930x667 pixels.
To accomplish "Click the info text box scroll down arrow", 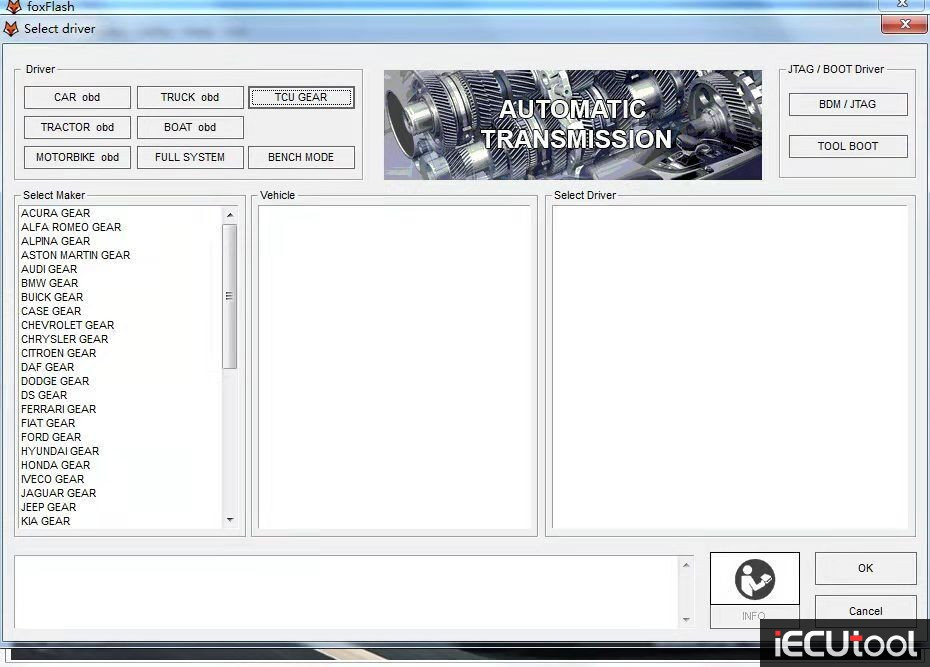I will tap(686, 620).
